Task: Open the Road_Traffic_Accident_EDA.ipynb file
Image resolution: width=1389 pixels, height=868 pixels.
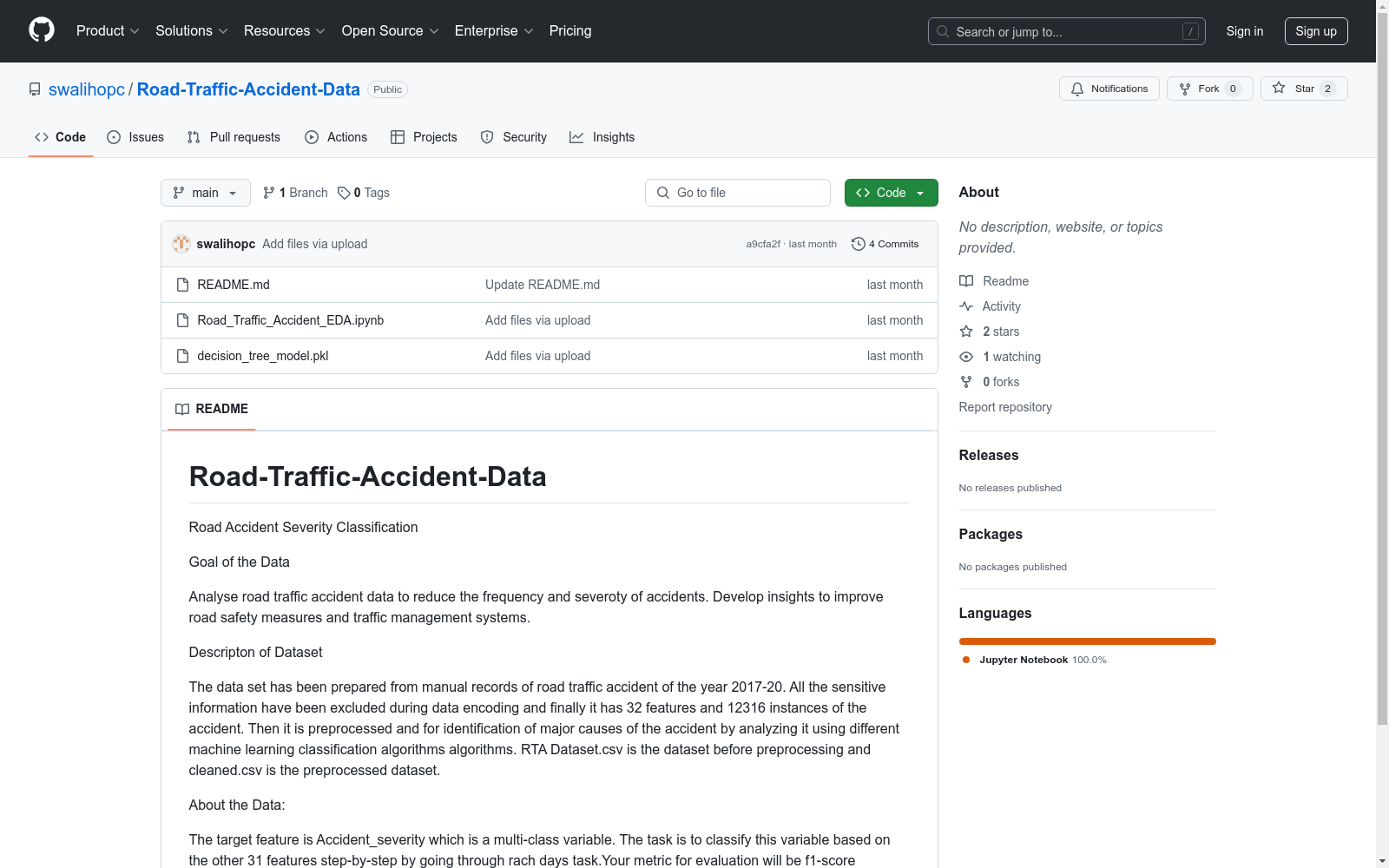Action: (x=290, y=320)
